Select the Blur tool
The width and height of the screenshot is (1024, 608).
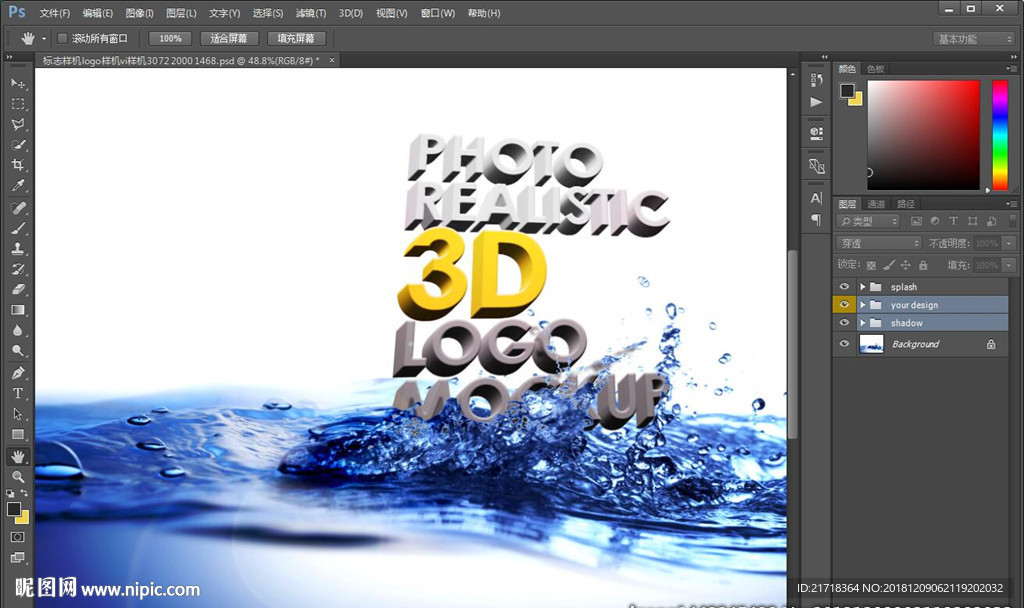18,330
